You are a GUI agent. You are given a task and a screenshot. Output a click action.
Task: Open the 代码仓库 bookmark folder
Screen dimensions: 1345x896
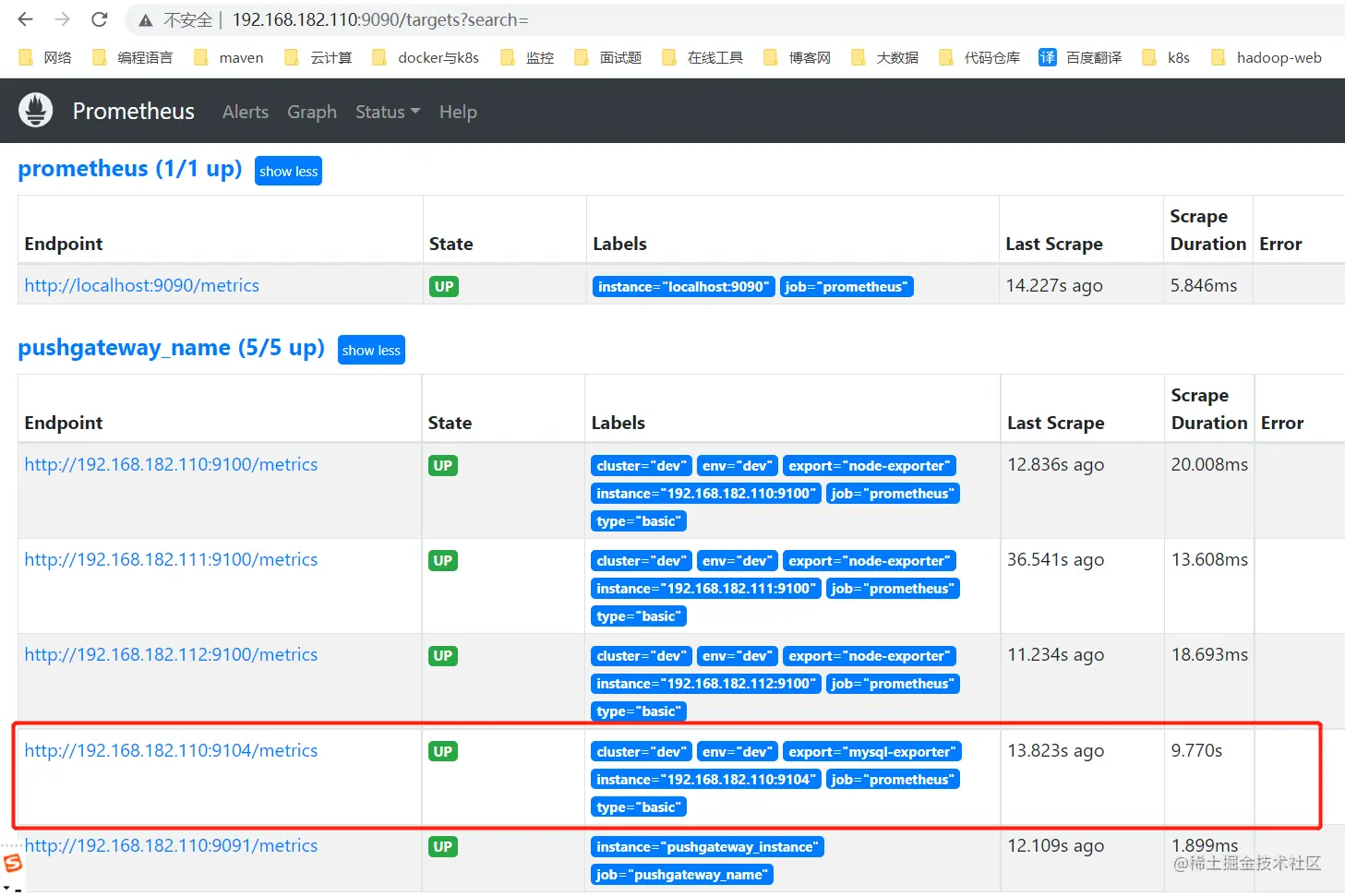(979, 57)
